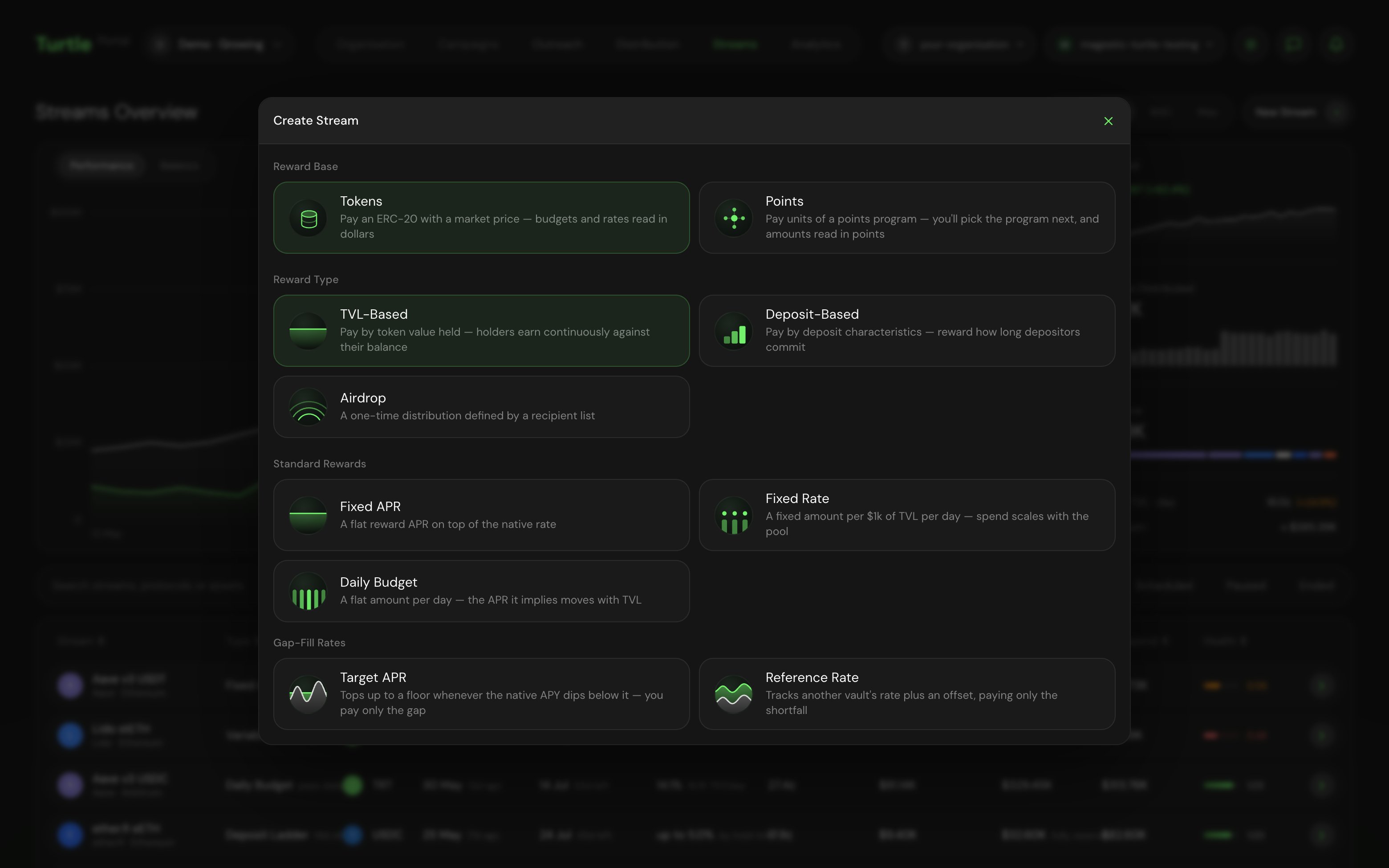Click the Reward Base section label
Screen dimensions: 1389x868
click(305, 166)
